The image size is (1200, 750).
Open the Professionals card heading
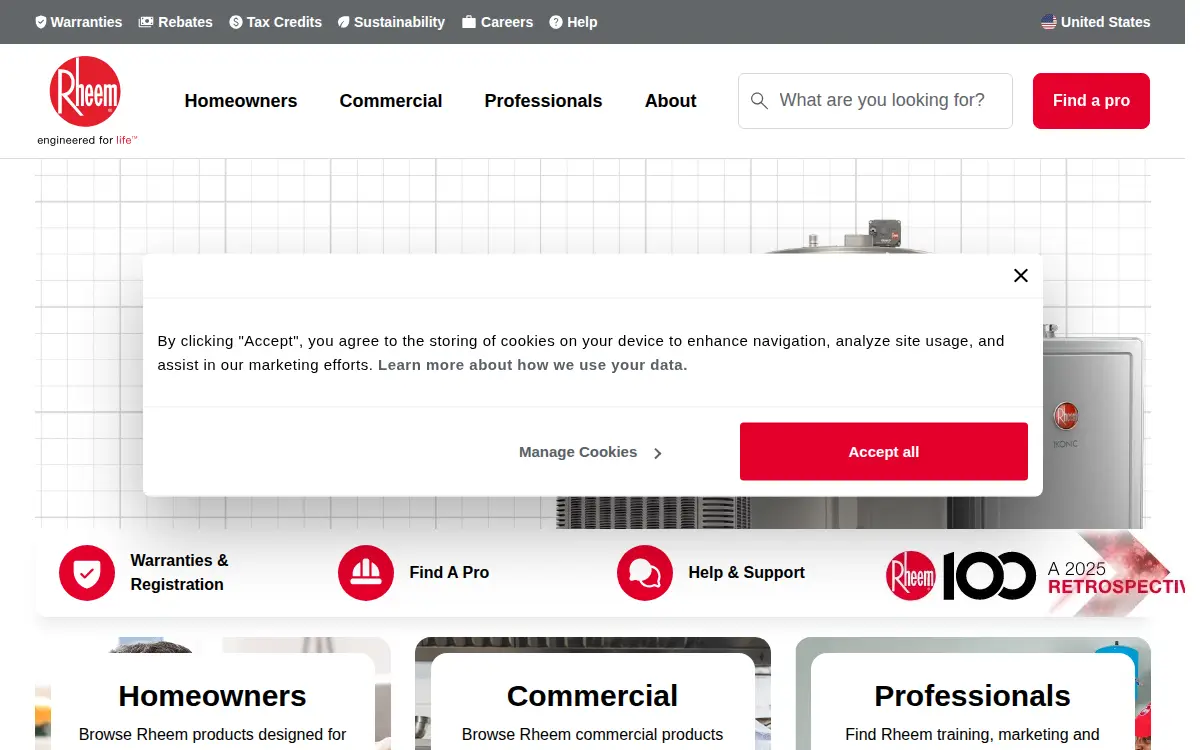pos(972,696)
